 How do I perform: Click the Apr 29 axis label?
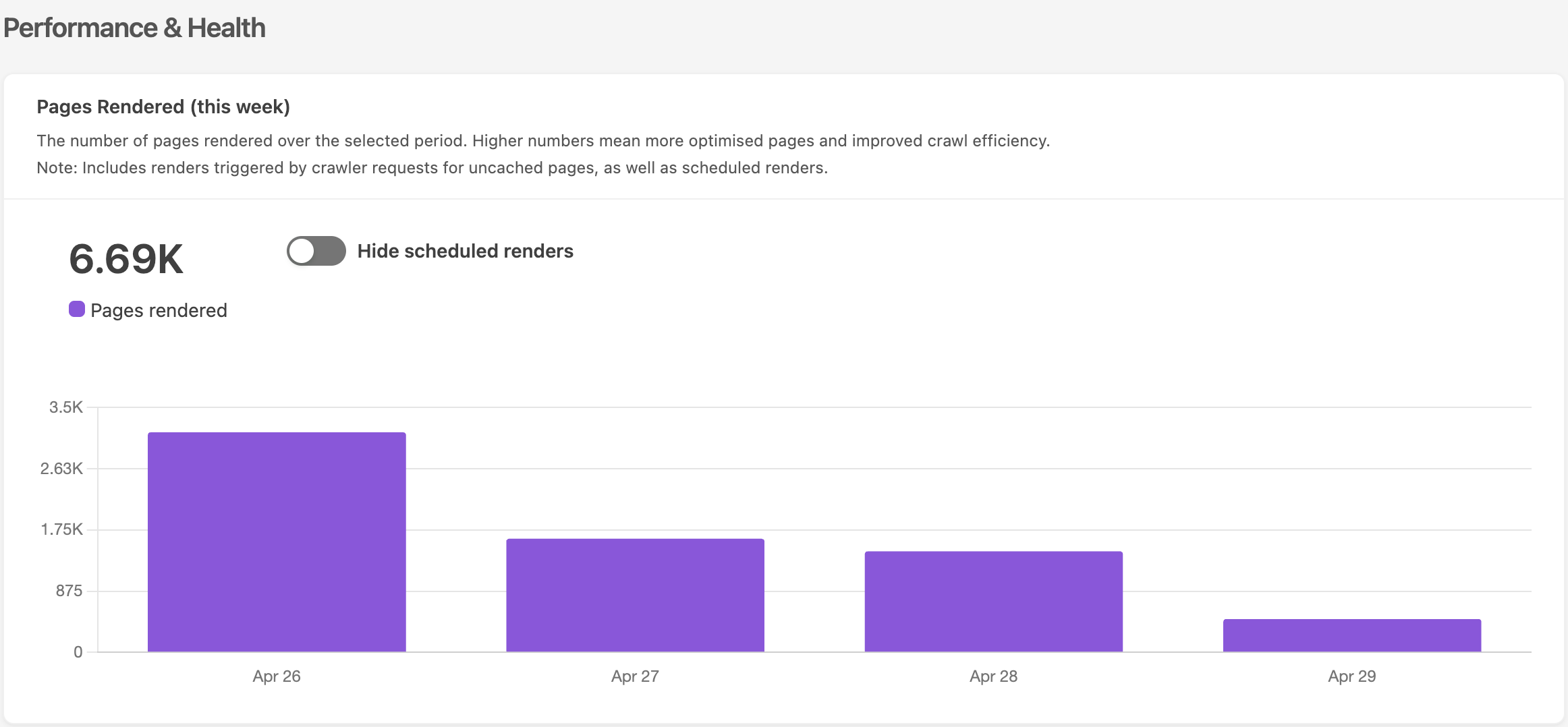click(1352, 676)
